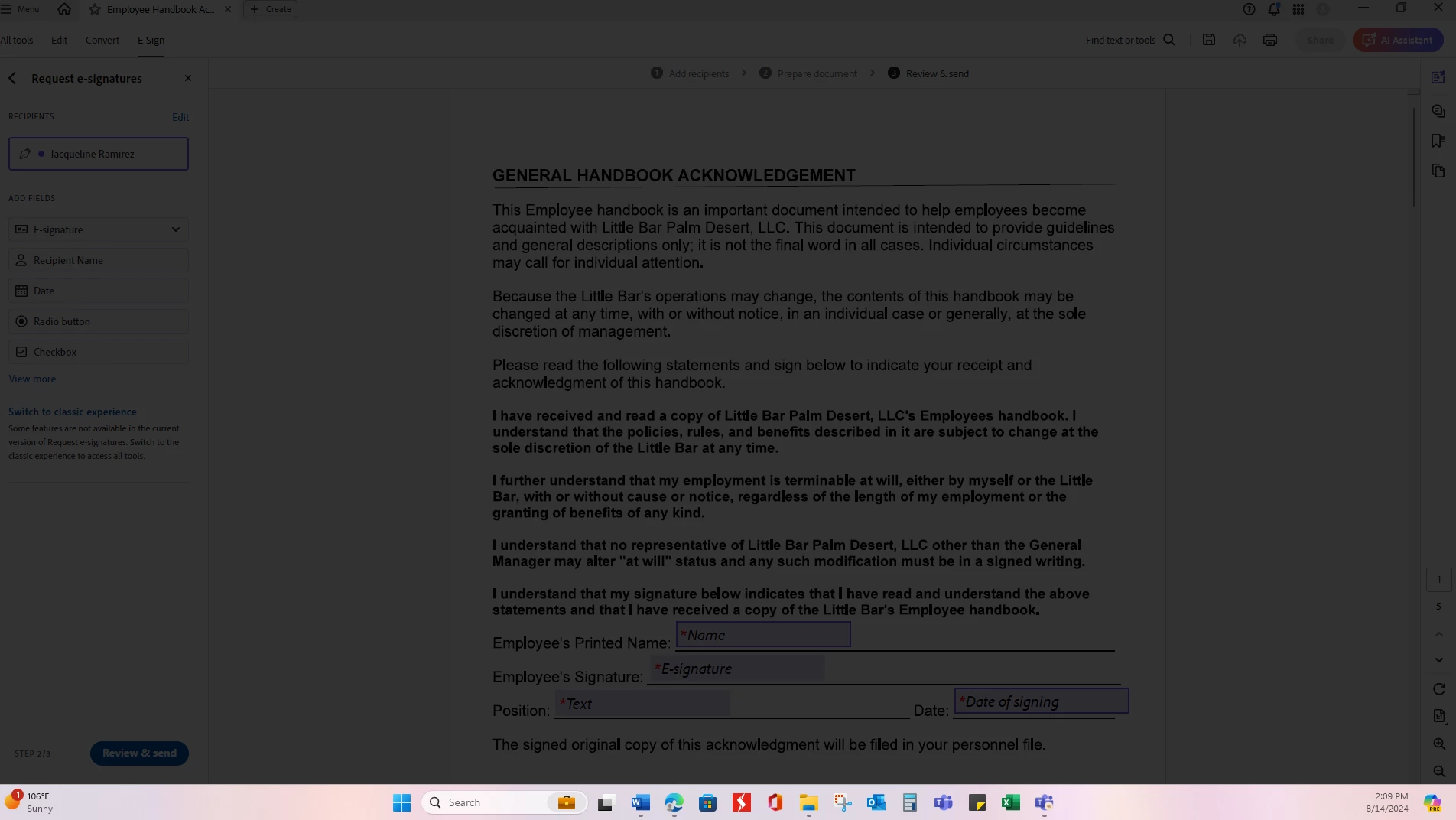The image size is (1456, 820).
Task: Open the page thumbnails copy icon
Action: 1438,171
